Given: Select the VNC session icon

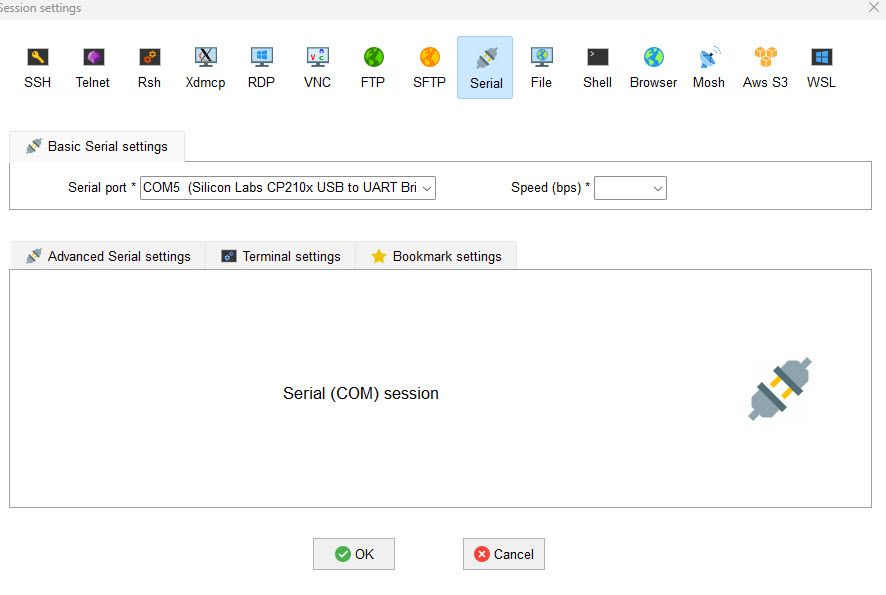Looking at the screenshot, I should 317,67.
